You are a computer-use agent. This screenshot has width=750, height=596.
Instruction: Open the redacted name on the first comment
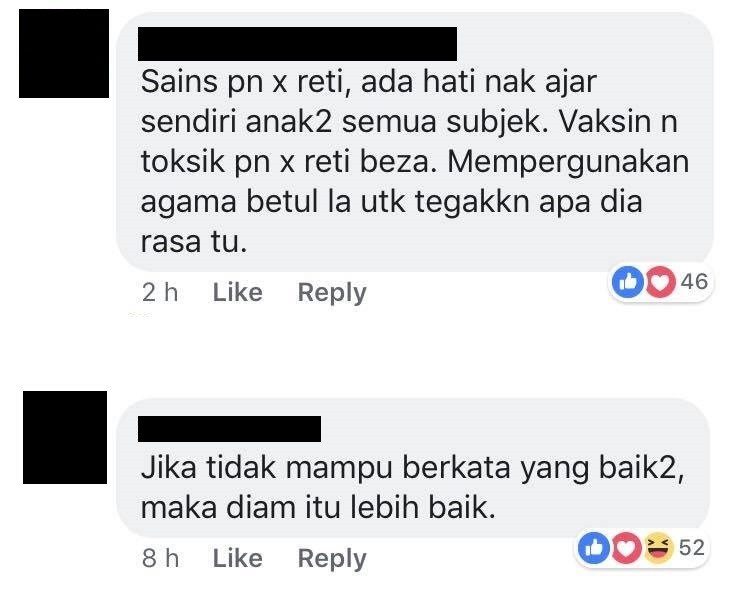coord(298,44)
